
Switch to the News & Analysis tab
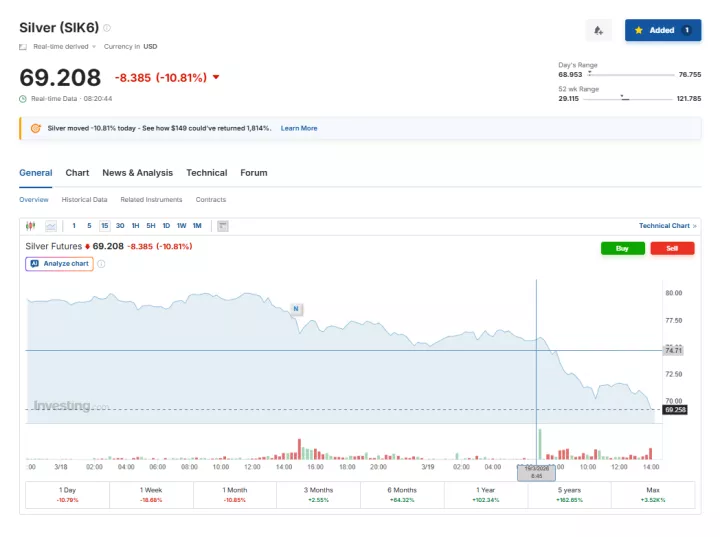[x=137, y=173]
